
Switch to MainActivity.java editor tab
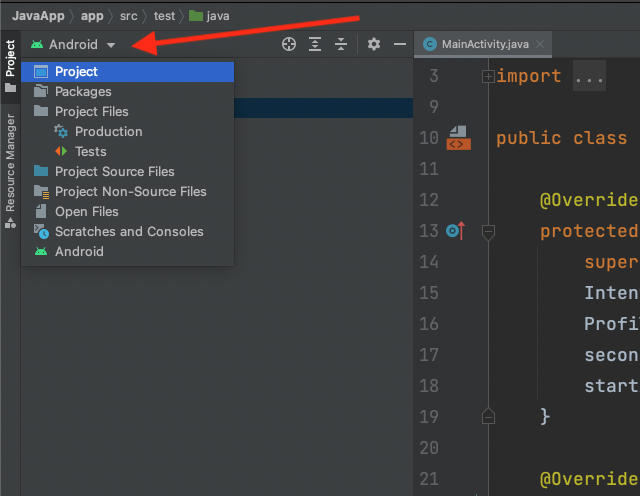(485, 44)
